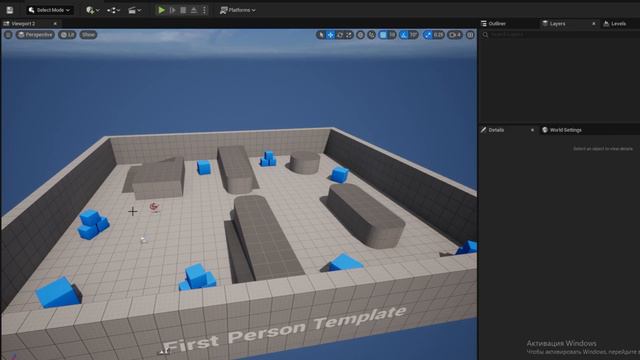The width and height of the screenshot is (640, 360).
Task: Select the First Person Template text on wall
Action: (285, 329)
